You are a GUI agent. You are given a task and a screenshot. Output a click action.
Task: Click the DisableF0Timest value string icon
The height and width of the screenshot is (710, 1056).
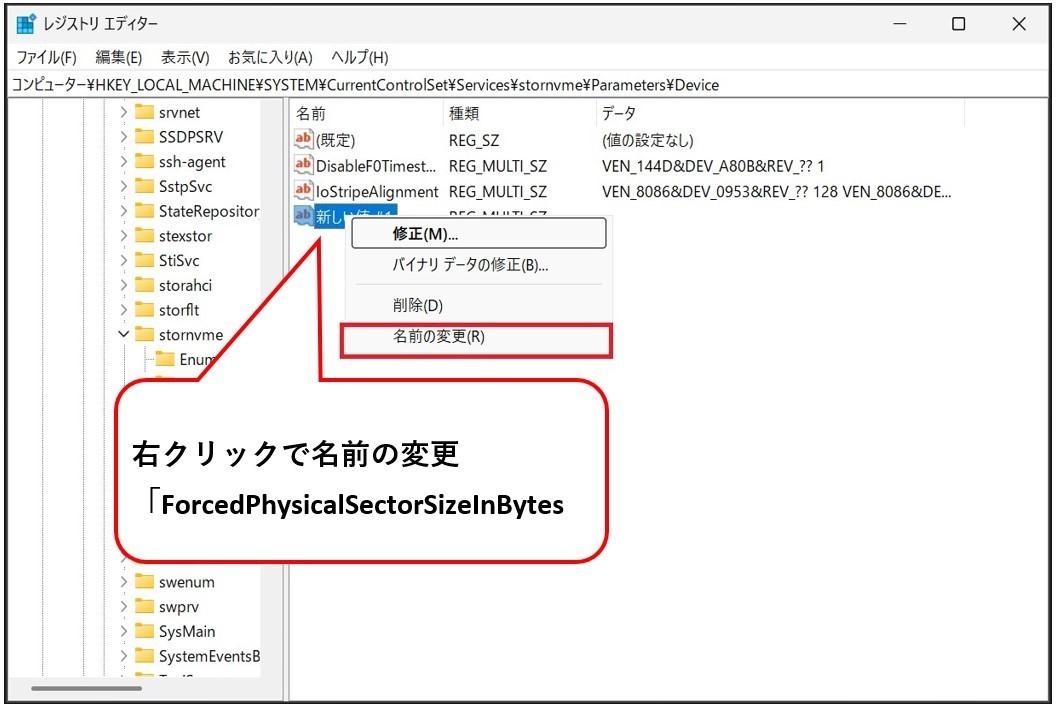303,166
